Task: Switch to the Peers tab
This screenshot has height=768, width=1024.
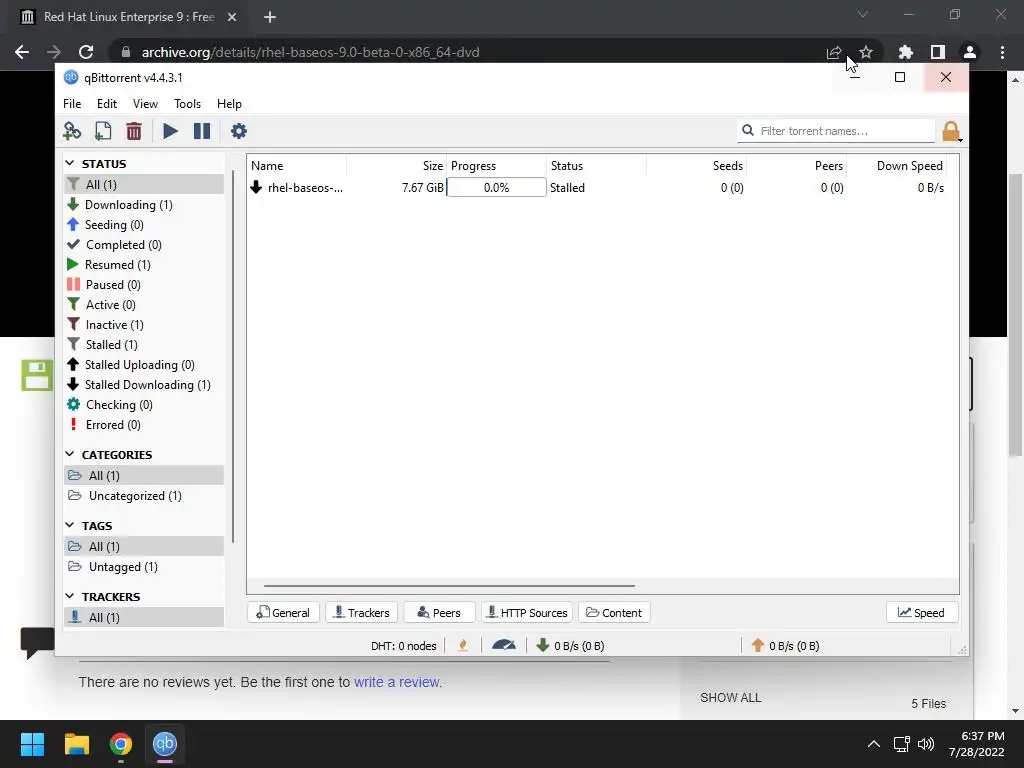Action: click(439, 613)
